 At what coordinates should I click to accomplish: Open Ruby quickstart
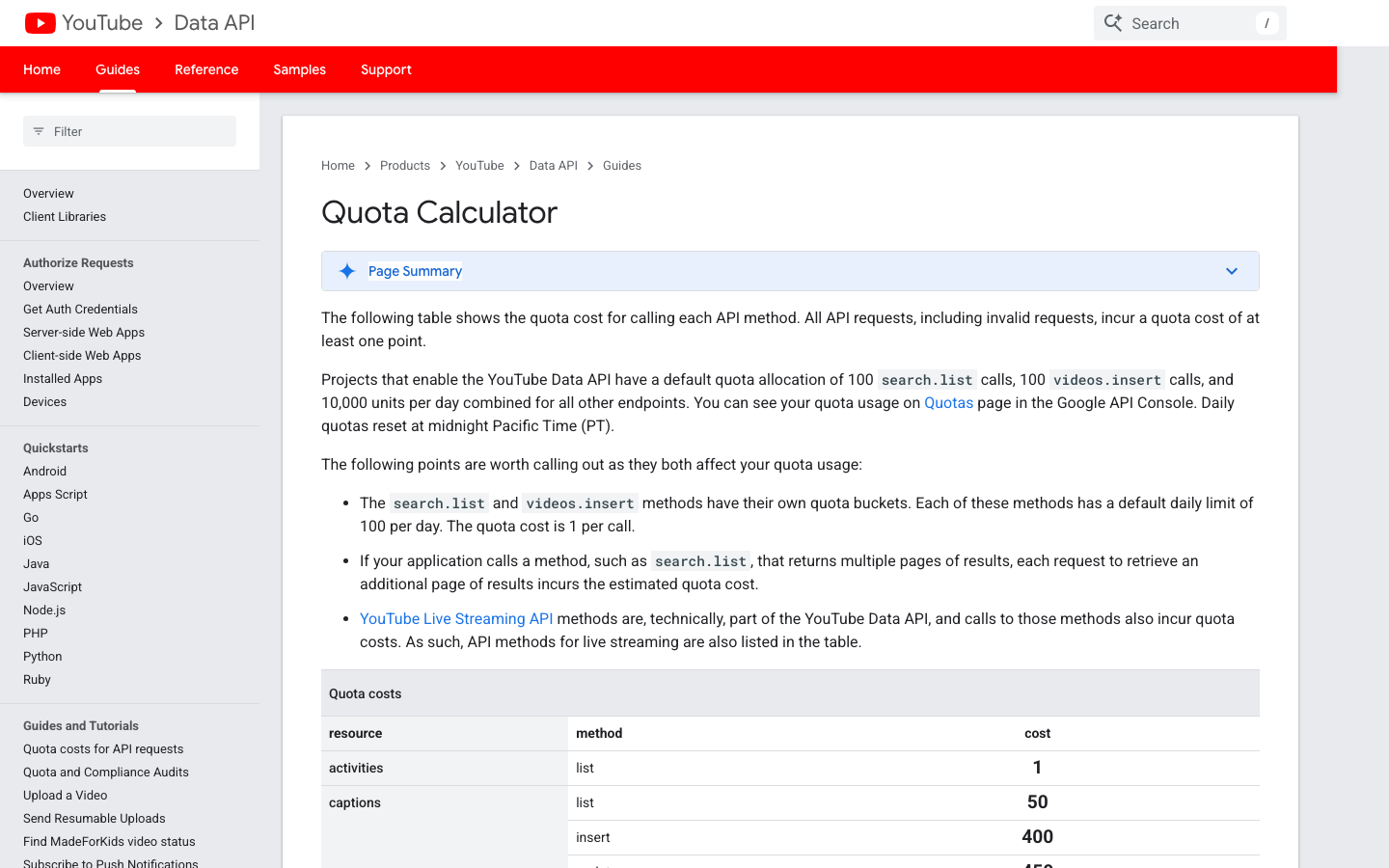(x=37, y=680)
